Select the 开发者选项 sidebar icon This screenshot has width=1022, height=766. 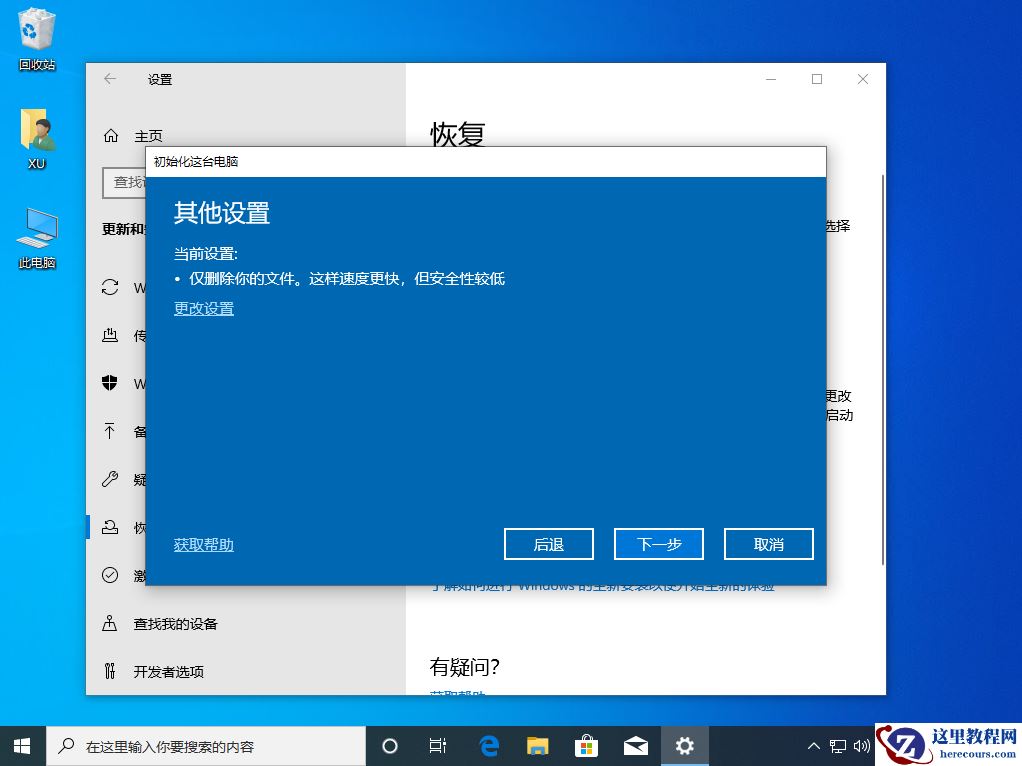pos(111,671)
